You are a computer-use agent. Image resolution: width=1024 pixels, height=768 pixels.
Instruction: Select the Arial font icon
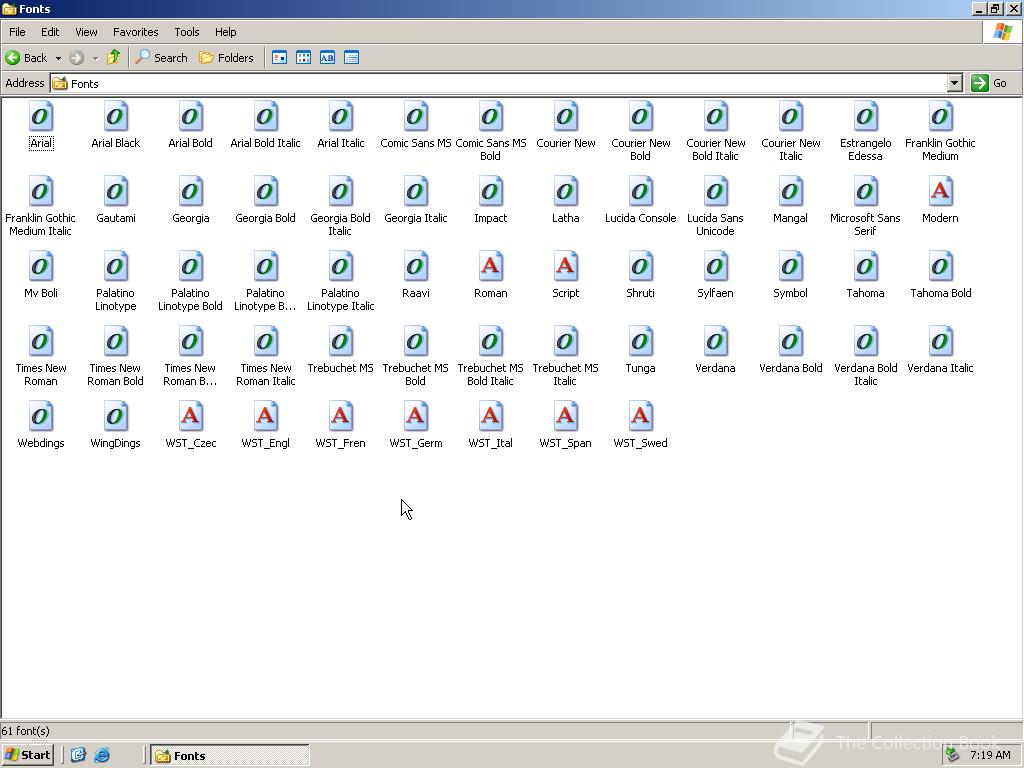[x=40, y=117]
